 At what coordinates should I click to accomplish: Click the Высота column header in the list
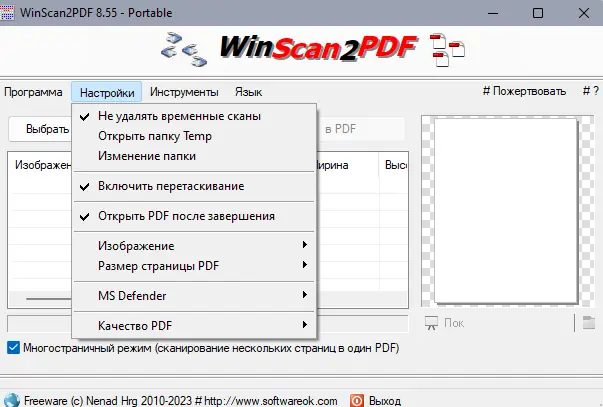pyautogui.click(x=394, y=165)
